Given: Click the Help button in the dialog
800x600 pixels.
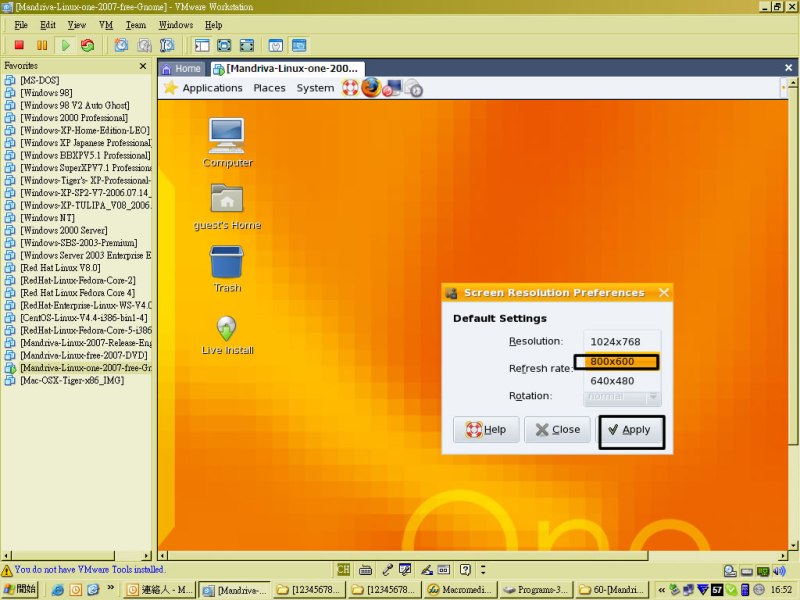Looking at the screenshot, I should [x=486, y=430].
